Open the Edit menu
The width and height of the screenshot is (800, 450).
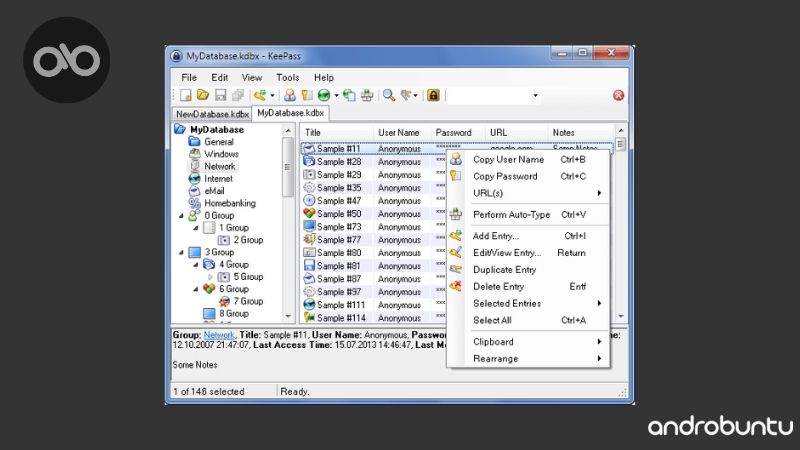pos(219,78)
